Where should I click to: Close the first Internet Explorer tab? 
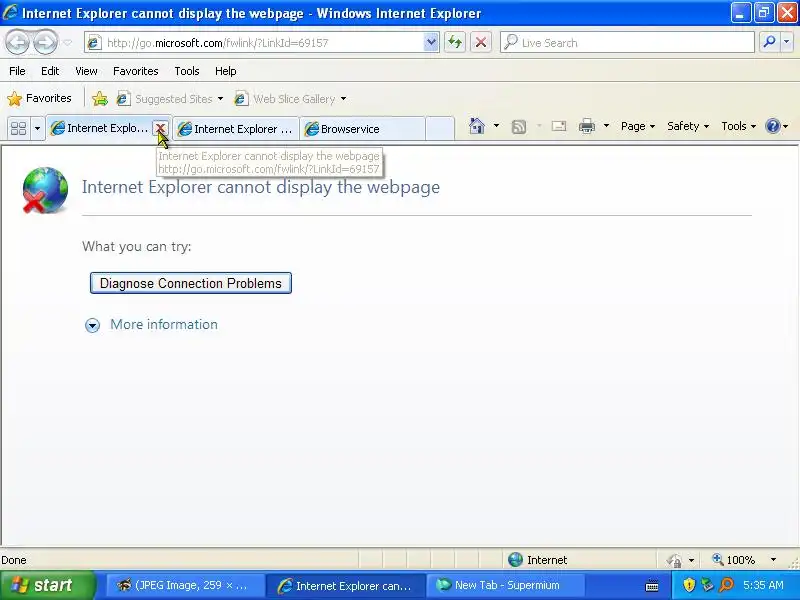coord(161,128)
